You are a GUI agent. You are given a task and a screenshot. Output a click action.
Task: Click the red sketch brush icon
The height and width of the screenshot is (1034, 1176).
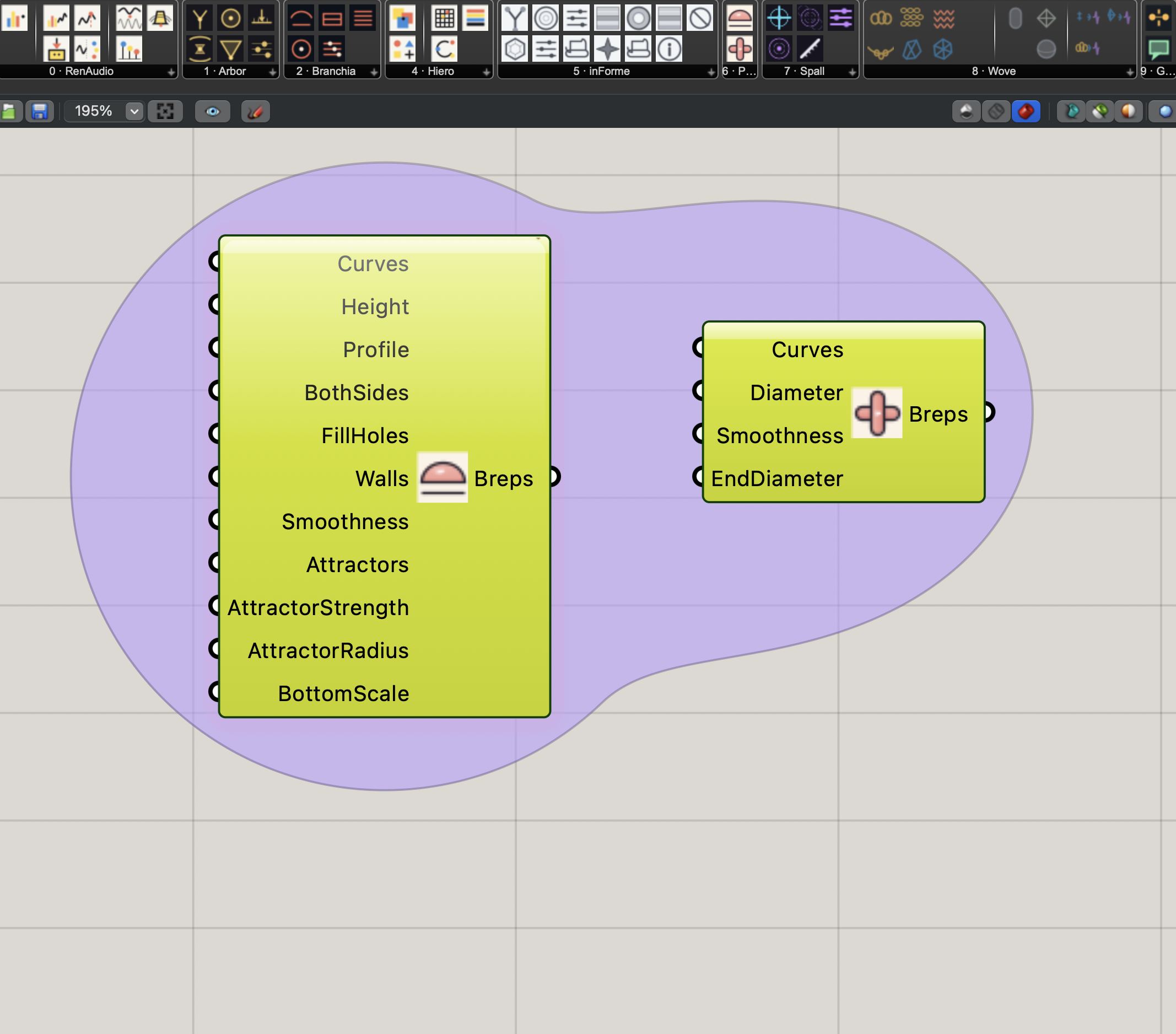point(255,111)
